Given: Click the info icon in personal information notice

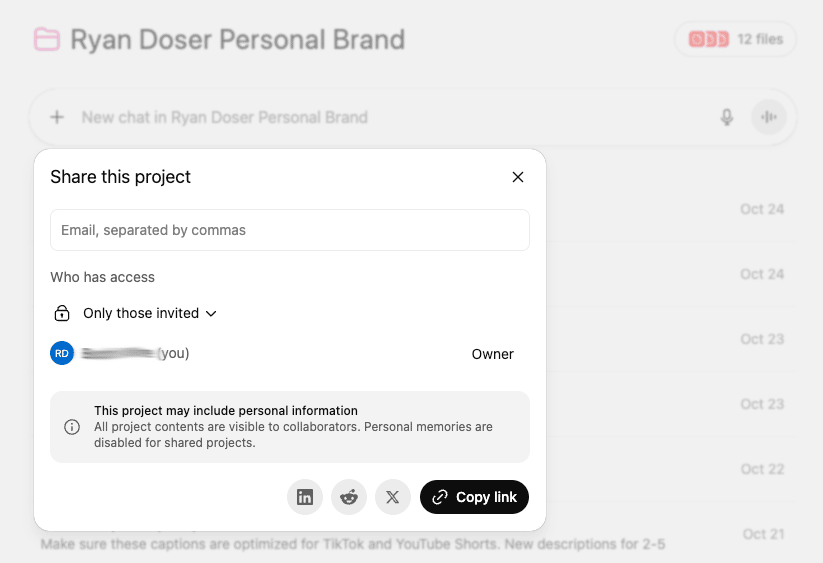Looking at the screenshot, I should click(x=72, y=427).
